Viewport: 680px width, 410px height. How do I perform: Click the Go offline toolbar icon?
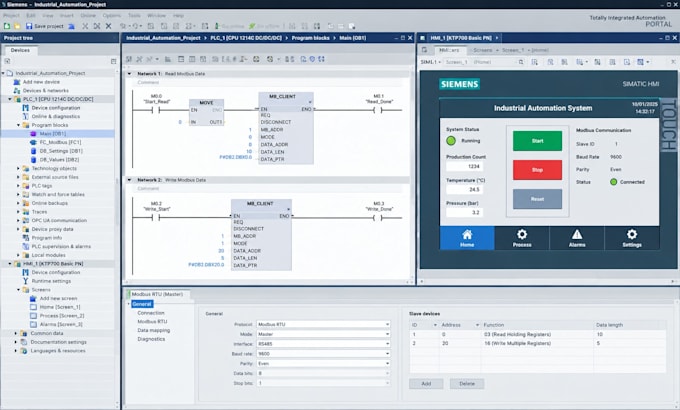point(265,26)
